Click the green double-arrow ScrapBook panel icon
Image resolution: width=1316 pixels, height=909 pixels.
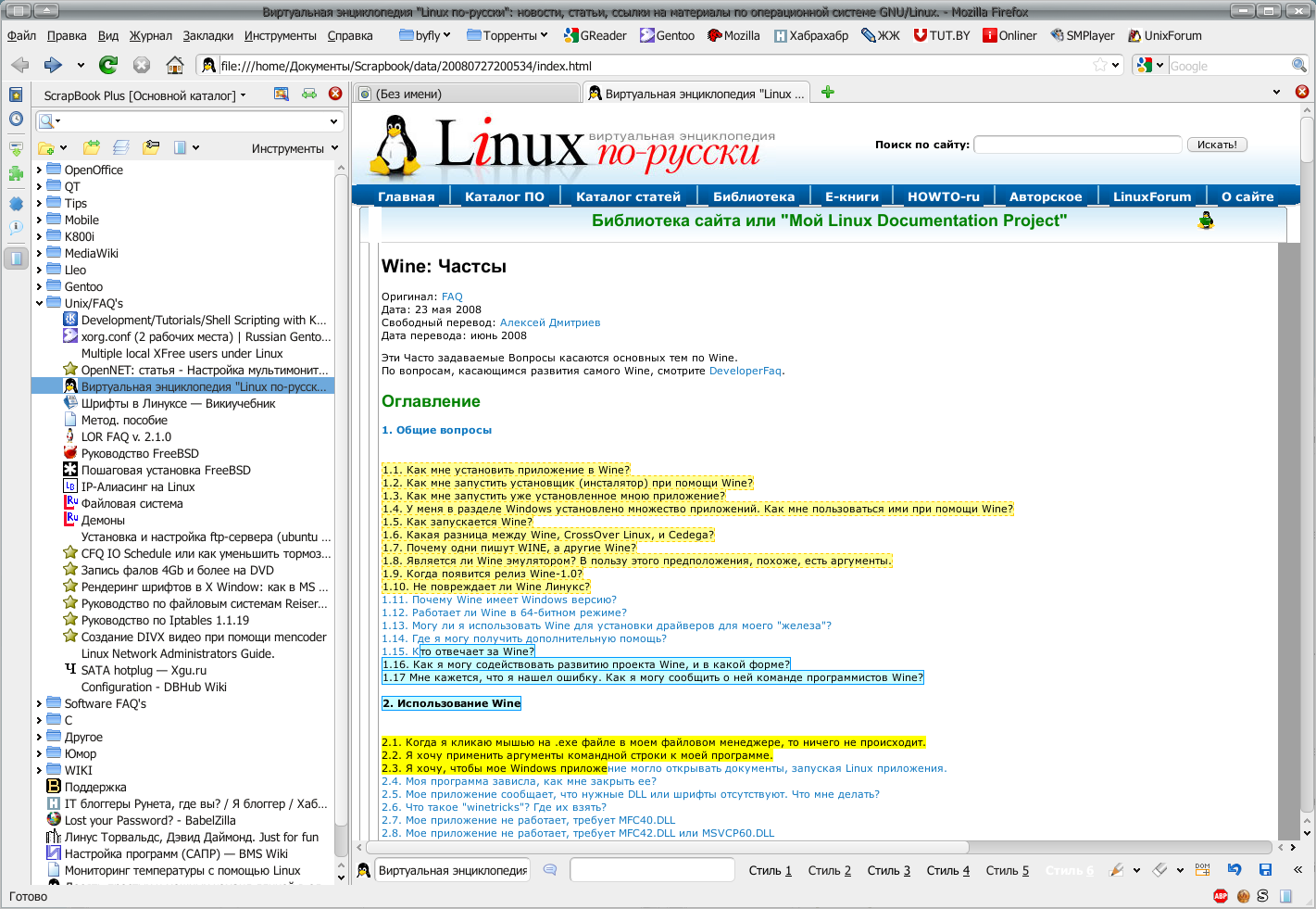coord(309,94)
